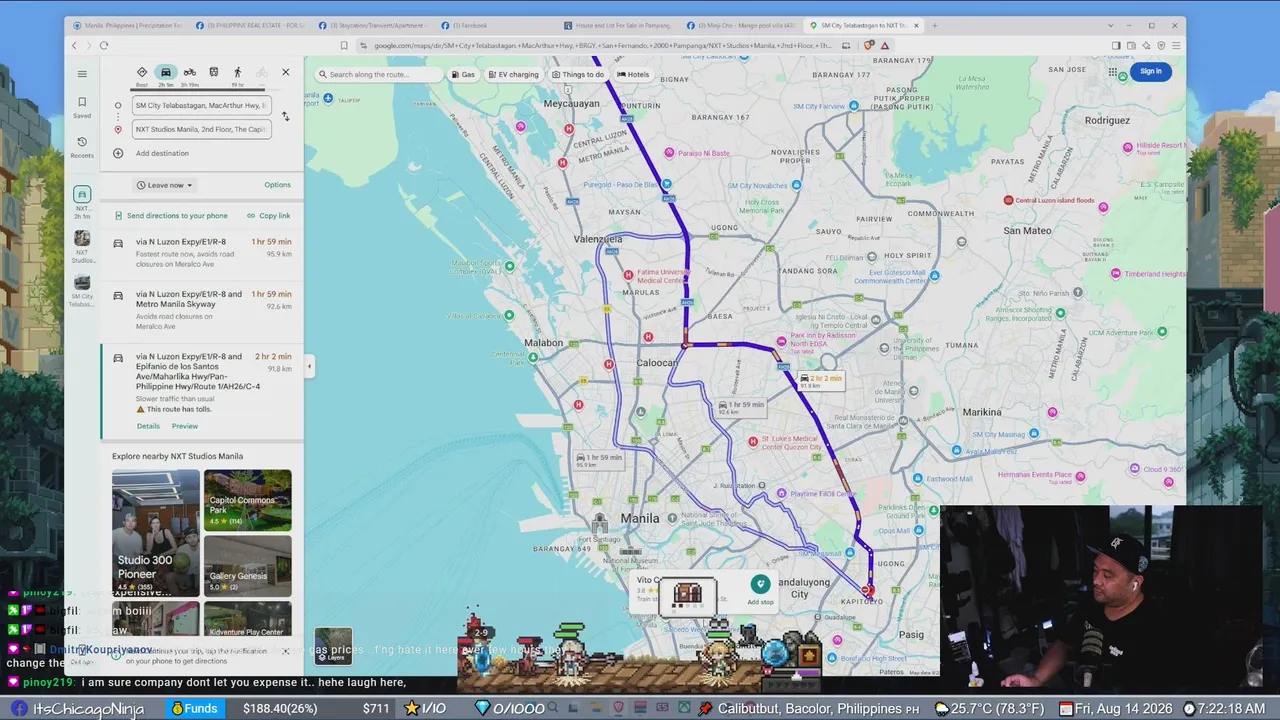The image size is (1280, 720).
Task: Click Add stop button on map
Action: pyautogui.click(x=760, y=590)
